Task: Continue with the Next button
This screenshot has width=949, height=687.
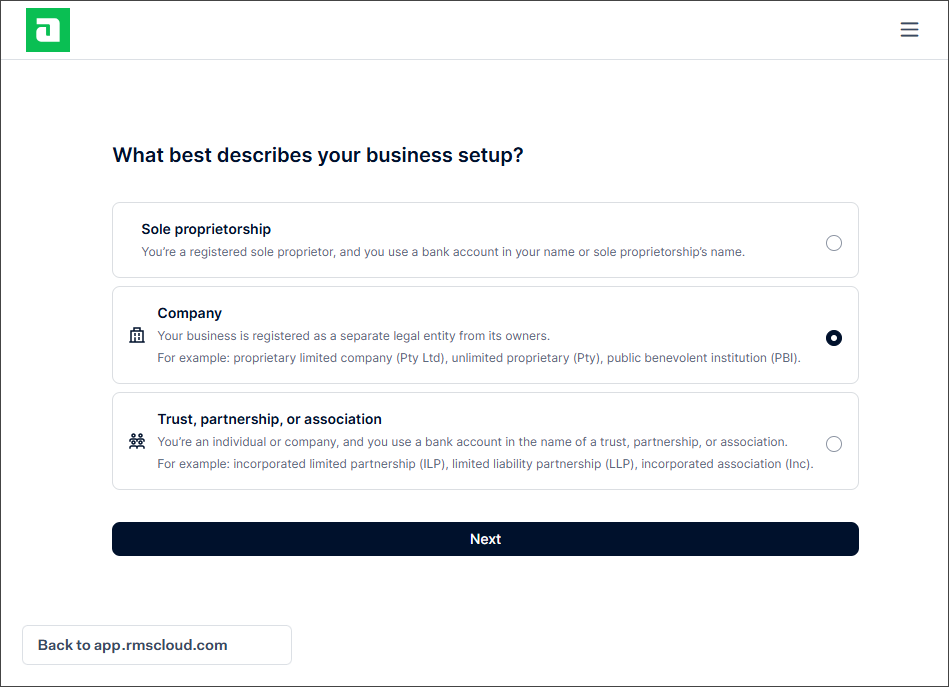Action: pos(485,539)
